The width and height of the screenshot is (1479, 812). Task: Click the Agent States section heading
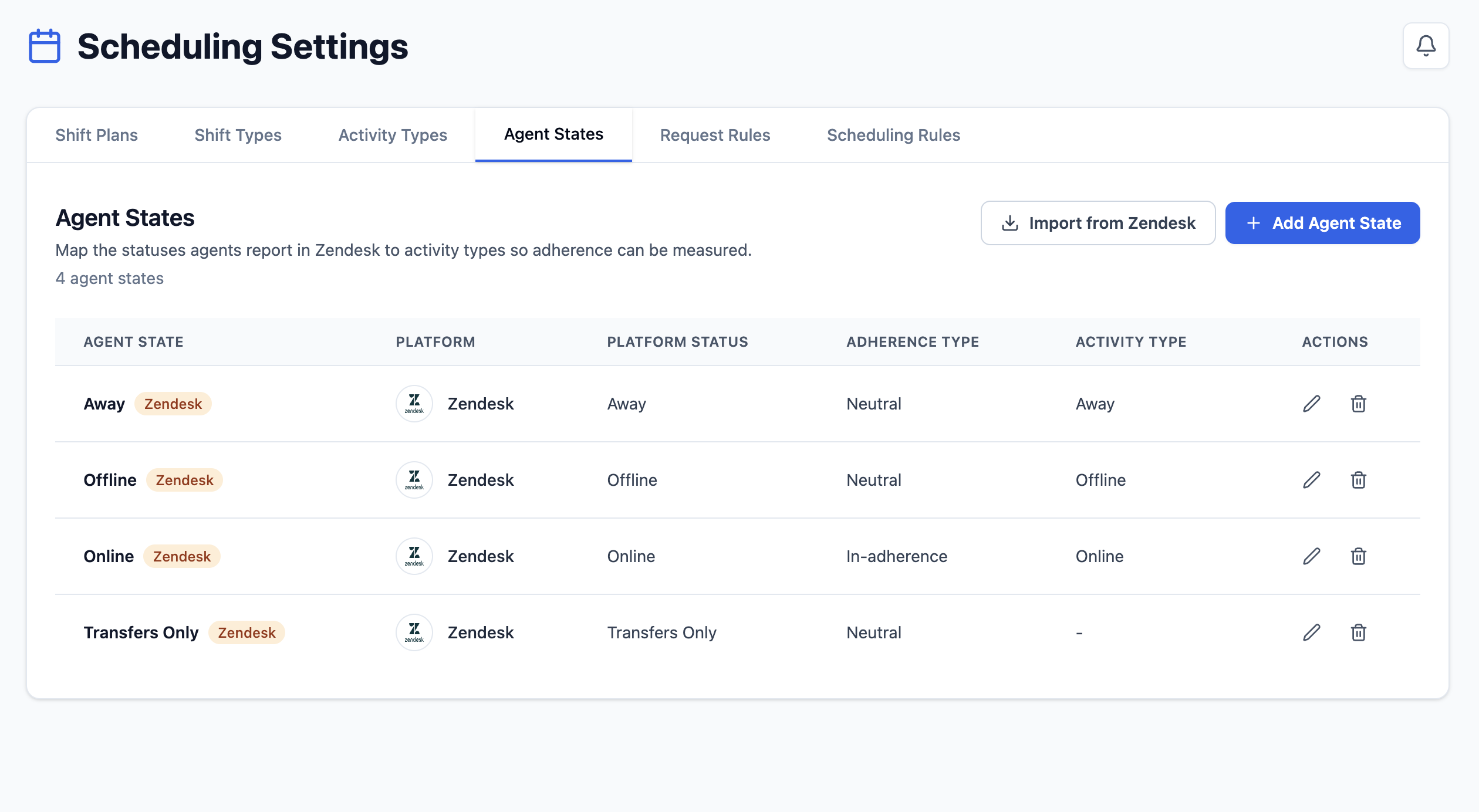pos(125,218)
